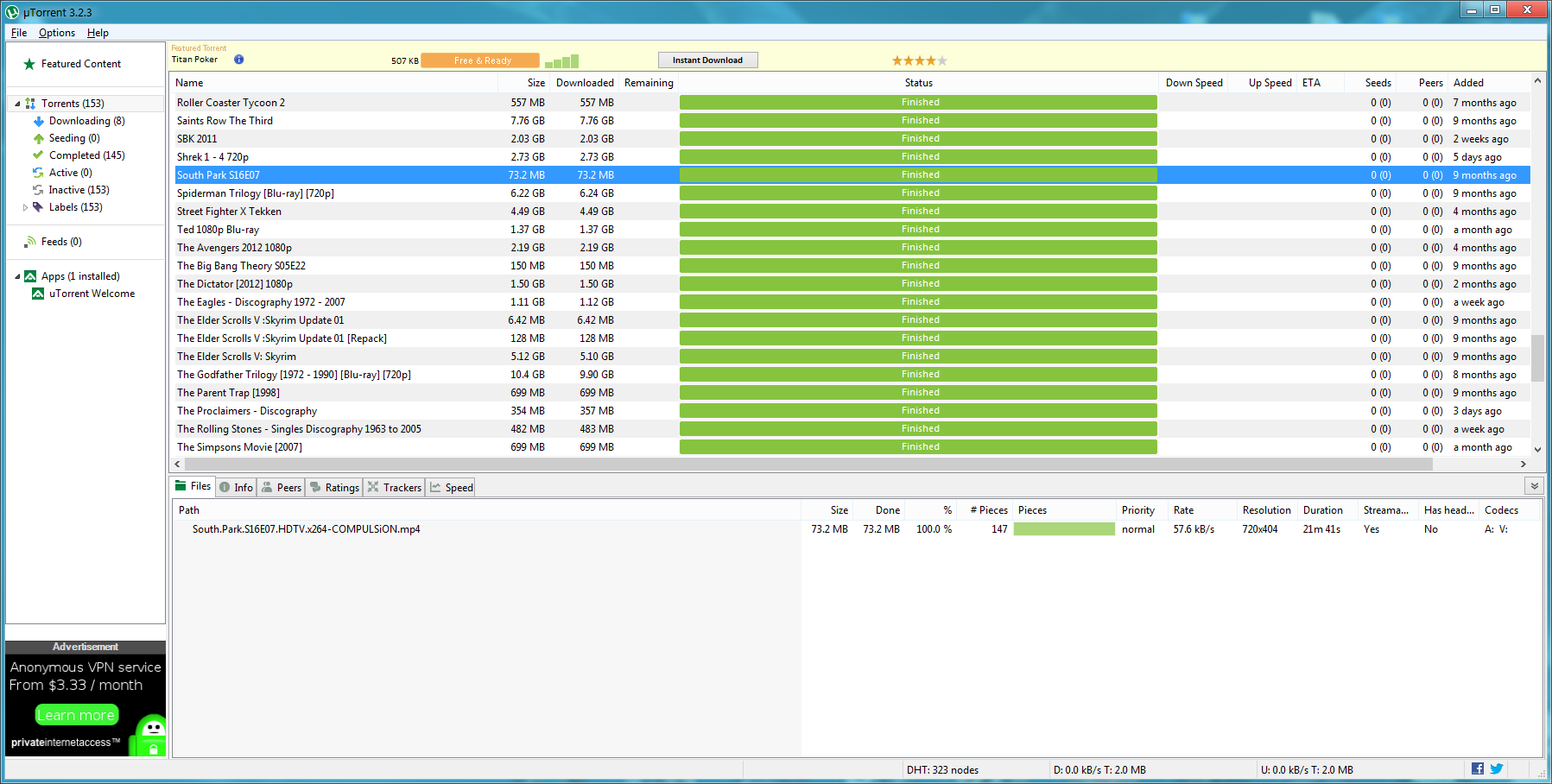
Task: Sort torrents by the Name column
Action: [x=333, y=83]
